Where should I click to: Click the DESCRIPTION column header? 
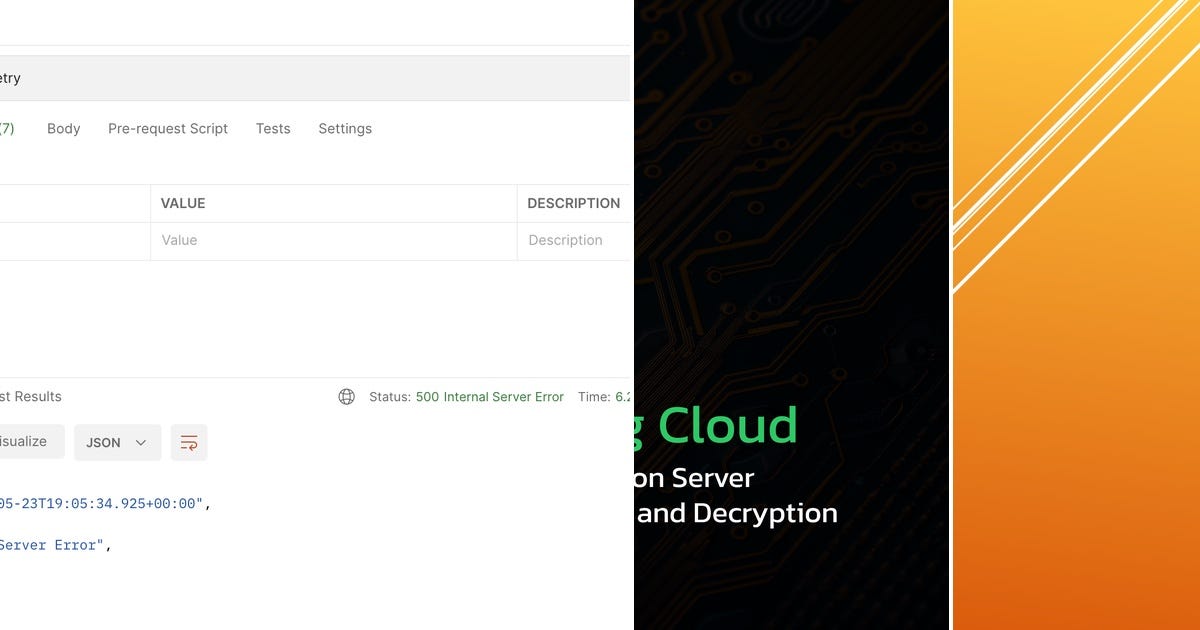(574, 202)
